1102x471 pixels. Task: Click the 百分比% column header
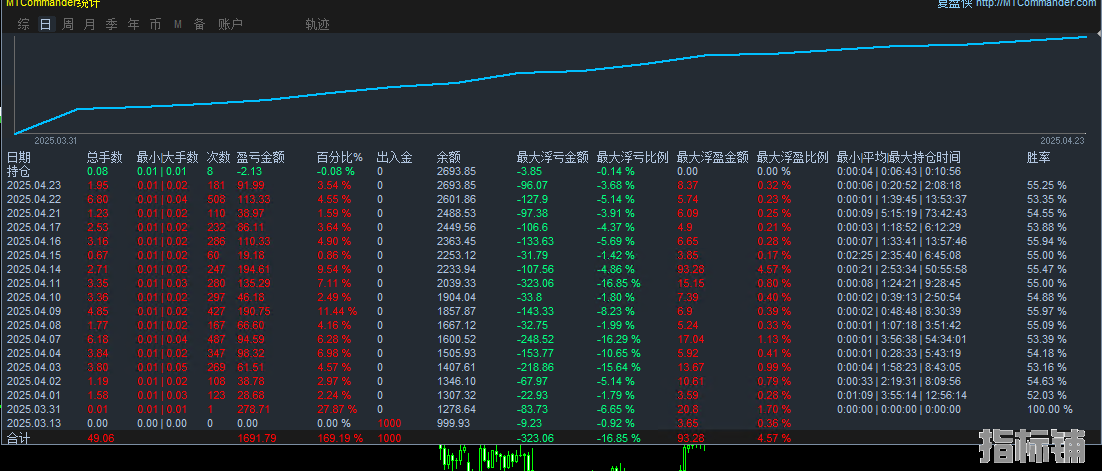coord(339,157)
